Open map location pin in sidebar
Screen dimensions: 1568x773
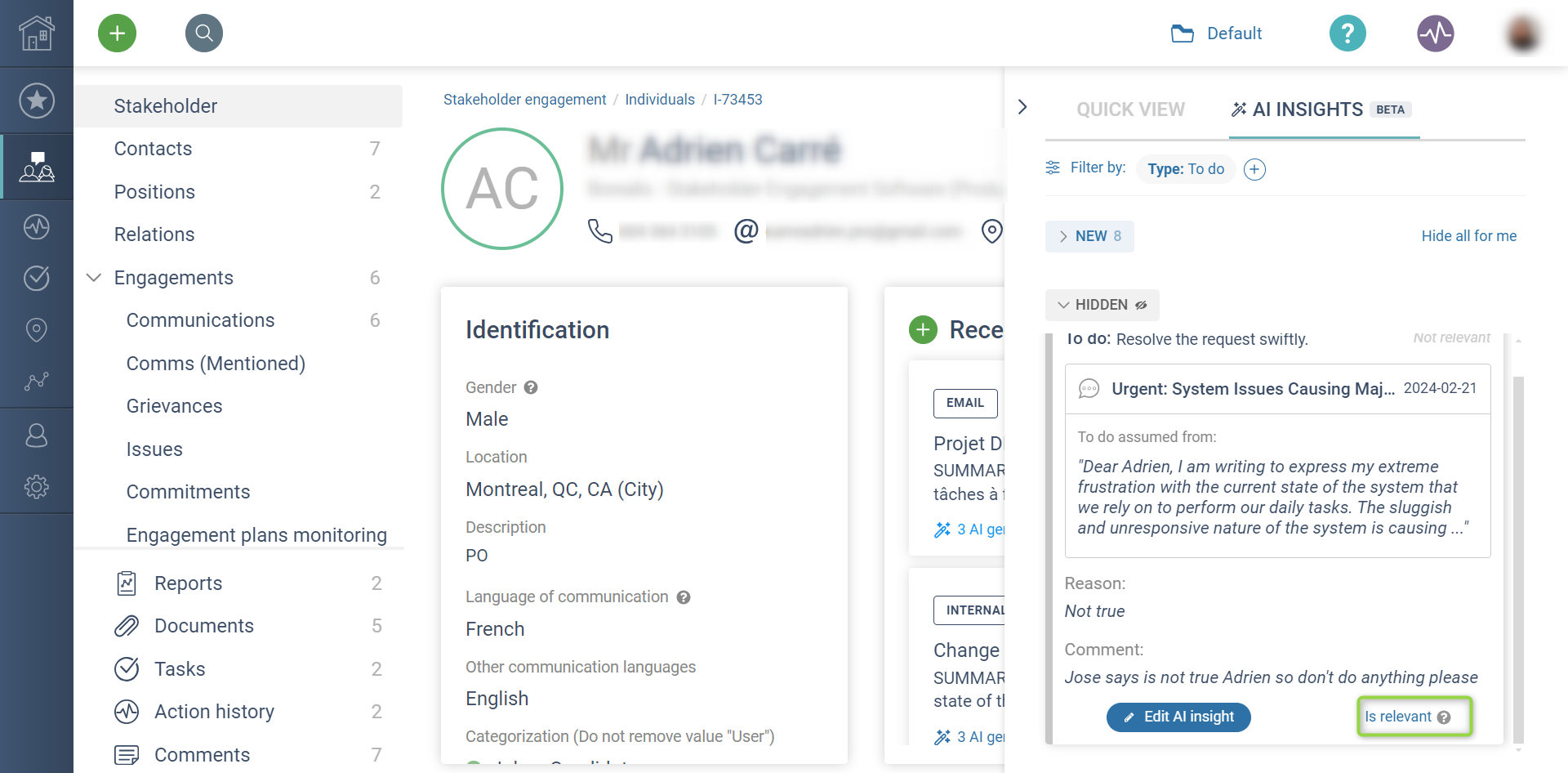[37, 329]
